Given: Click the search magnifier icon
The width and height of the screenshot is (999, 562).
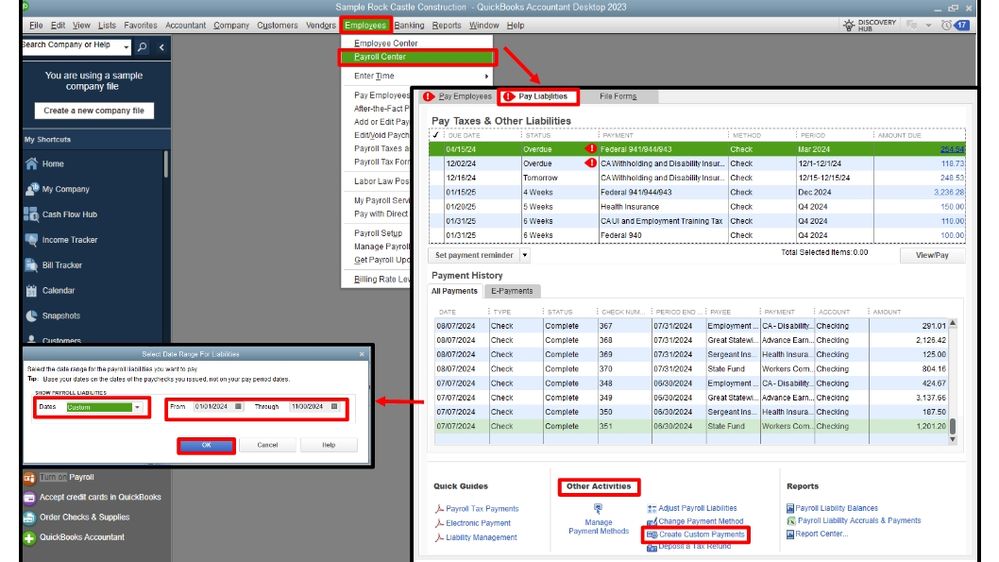Looking at the screenshot, I should 142,47.
